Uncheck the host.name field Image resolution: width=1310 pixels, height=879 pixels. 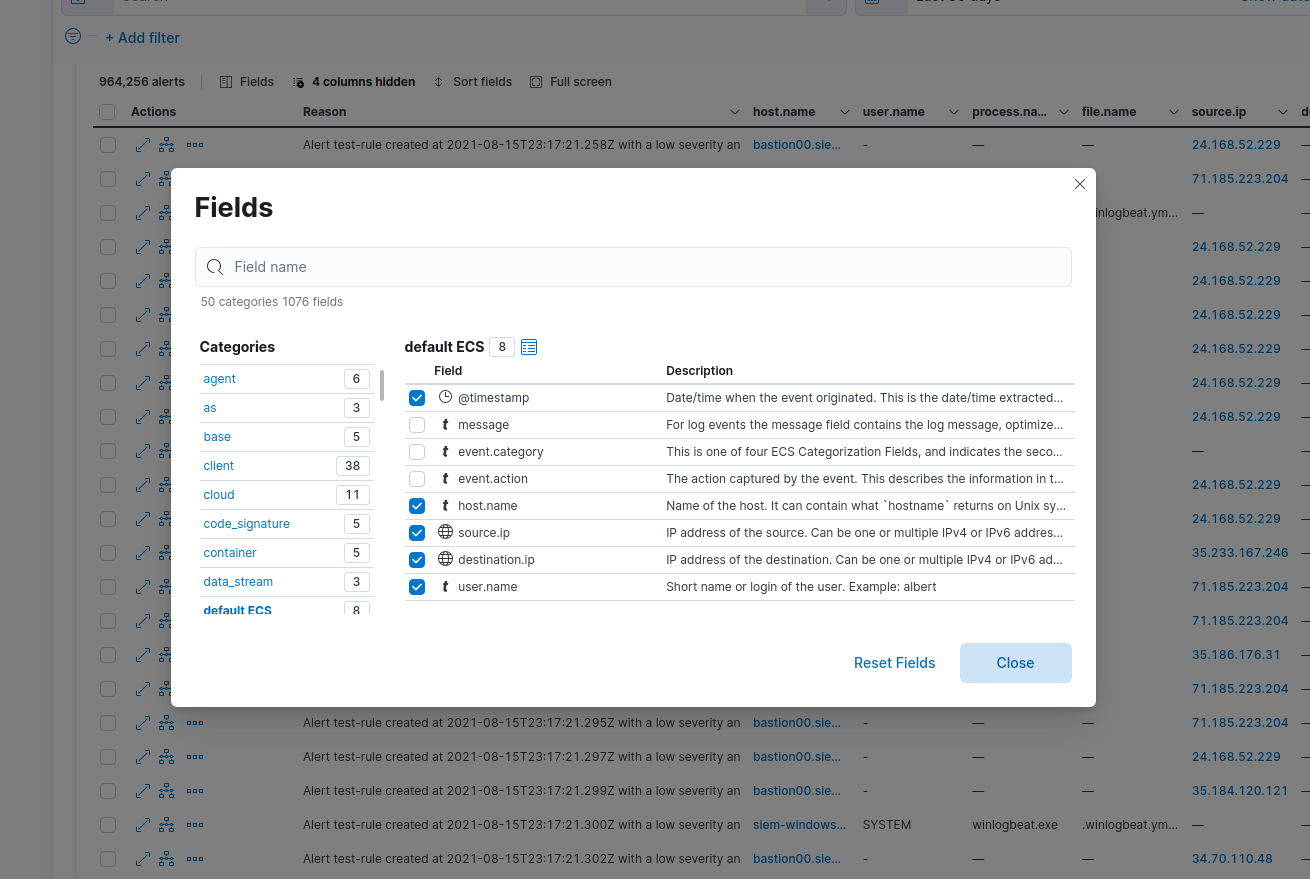417,506
